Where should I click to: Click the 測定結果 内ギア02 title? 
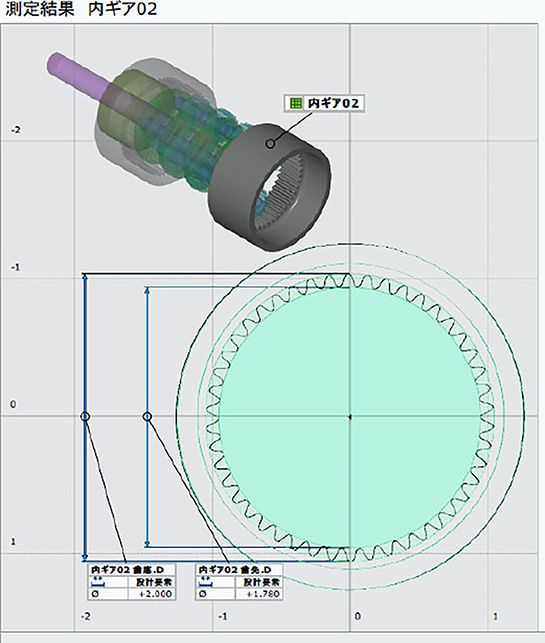click(81, 9)
